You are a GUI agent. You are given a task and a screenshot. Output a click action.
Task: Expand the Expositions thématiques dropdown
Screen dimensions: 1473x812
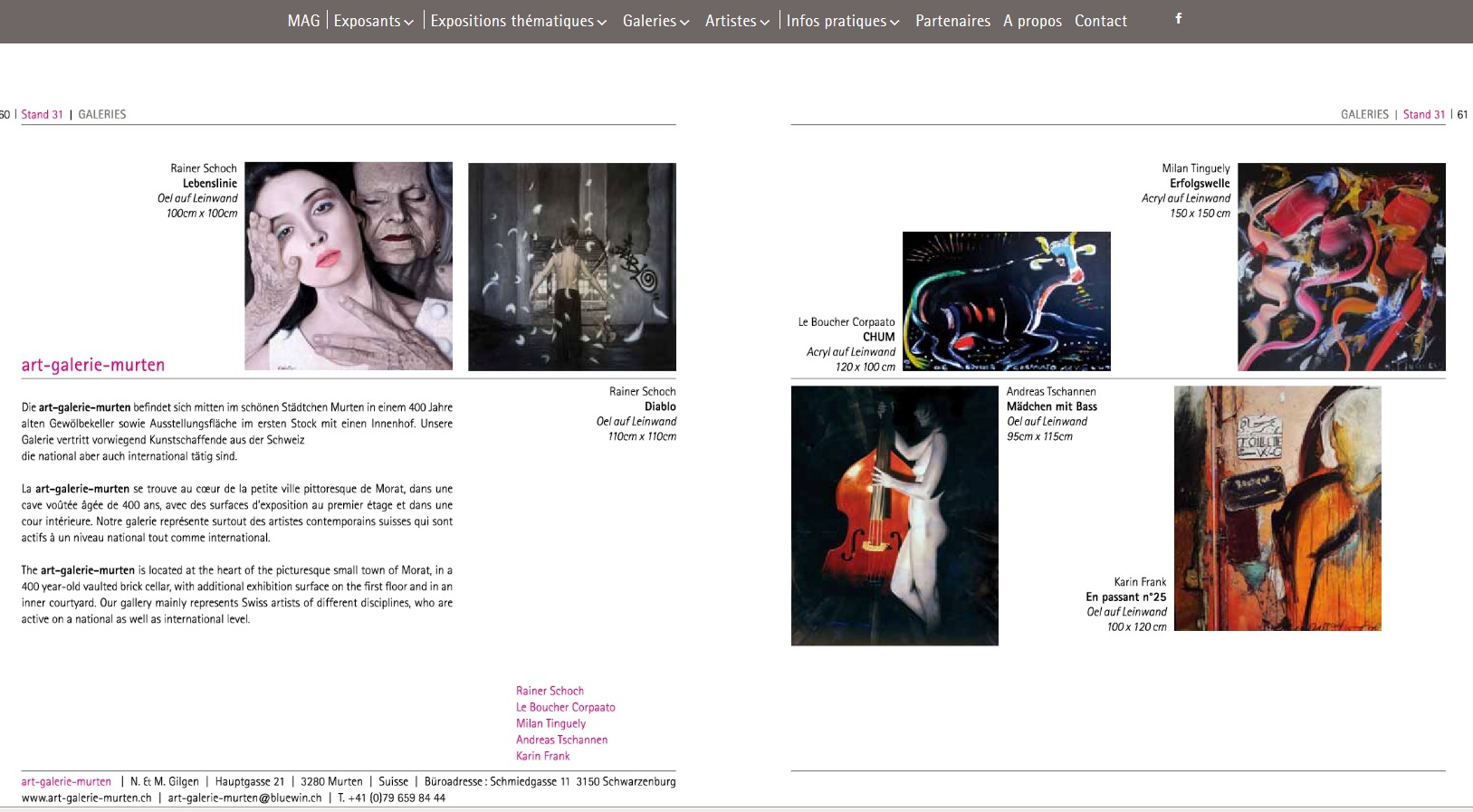click(x=518, y=21)
